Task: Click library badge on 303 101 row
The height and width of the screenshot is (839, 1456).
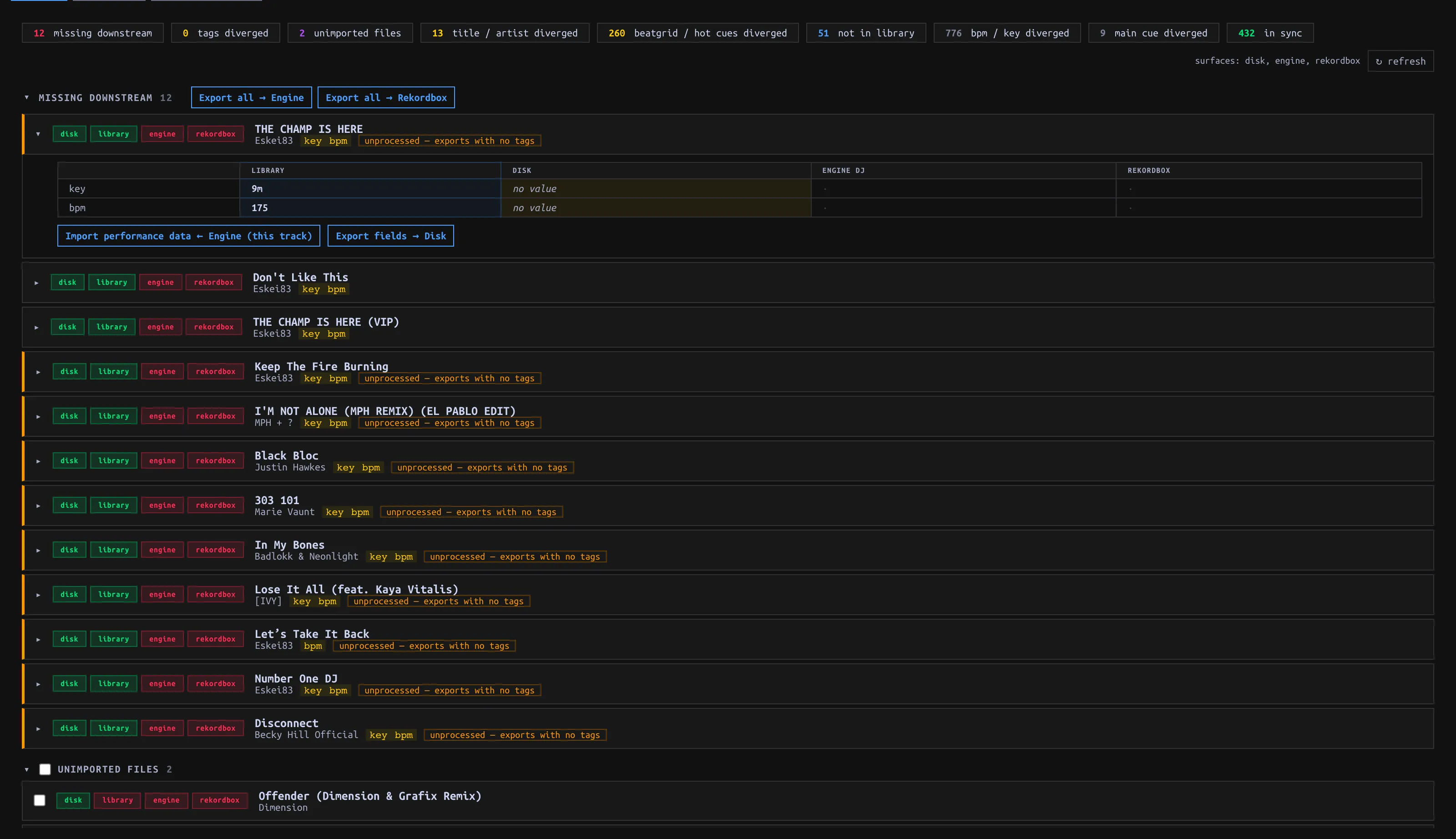Action: pos(113,505)
